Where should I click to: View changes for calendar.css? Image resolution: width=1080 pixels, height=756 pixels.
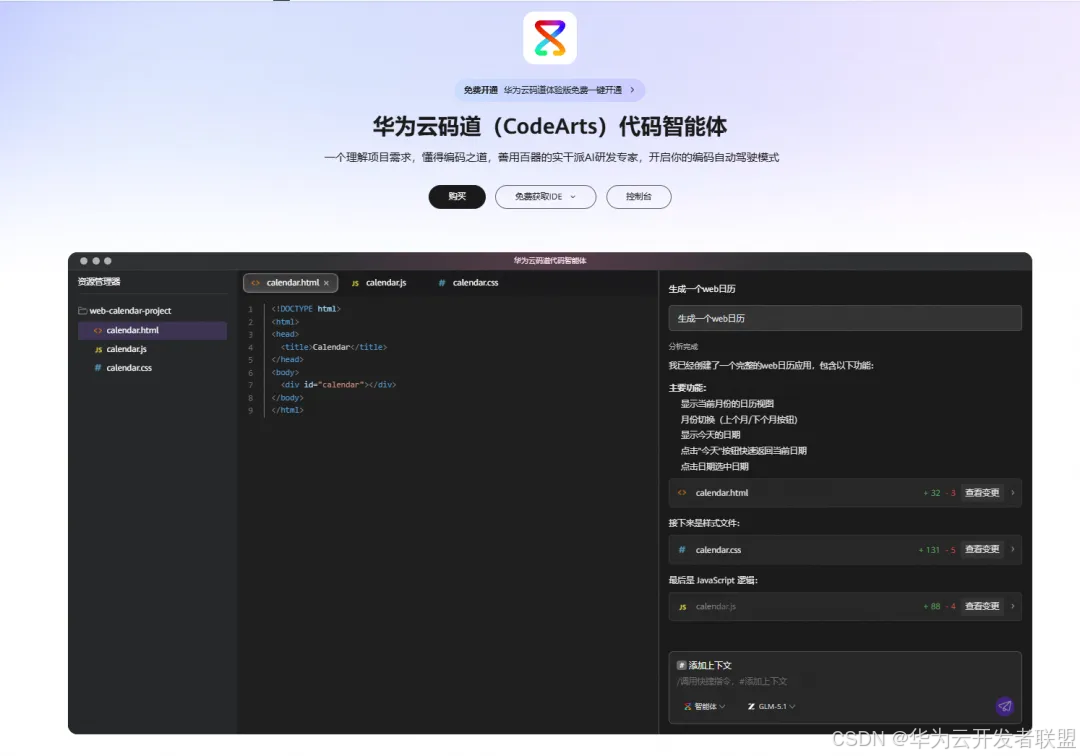point(982,549)
